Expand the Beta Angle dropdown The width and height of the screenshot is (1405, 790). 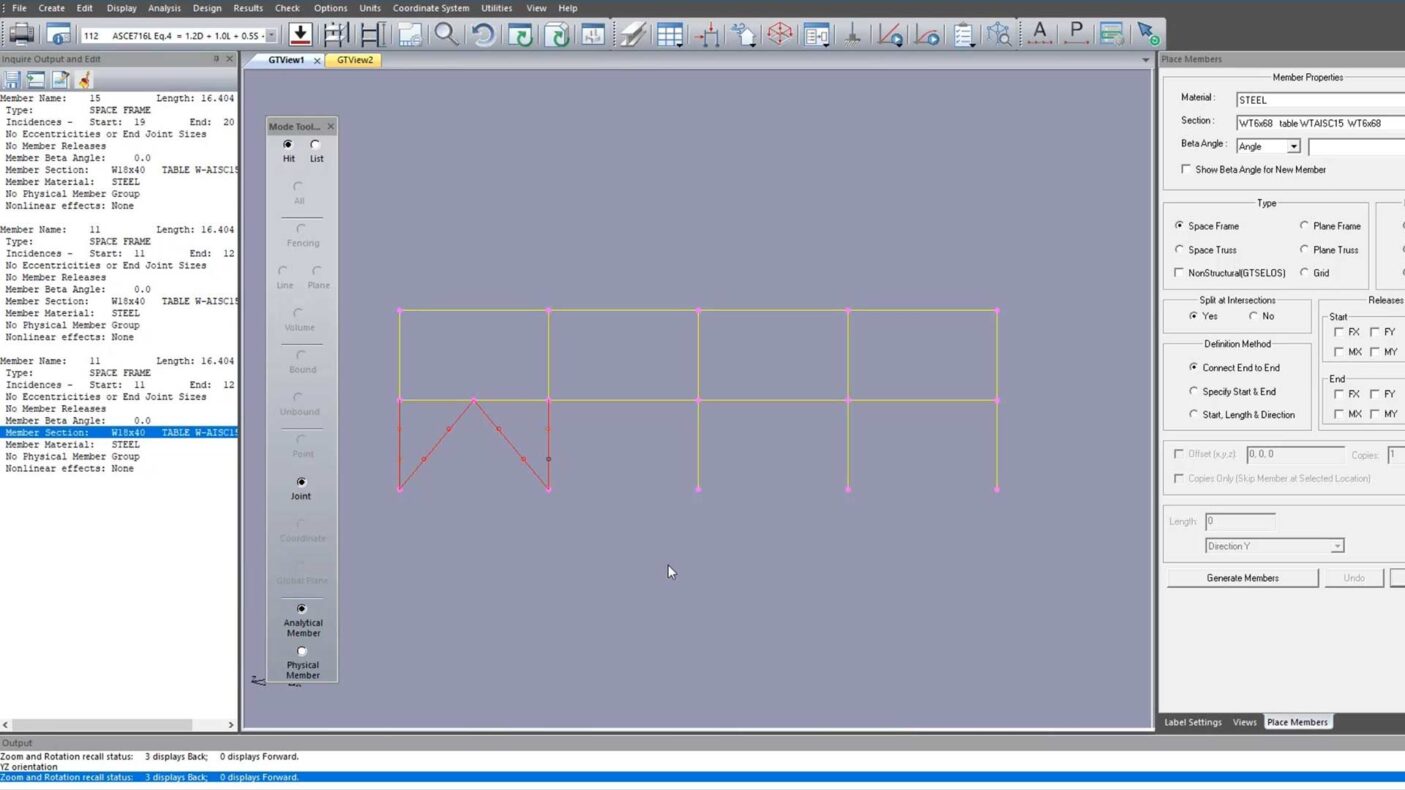[x=1293, y=147]
